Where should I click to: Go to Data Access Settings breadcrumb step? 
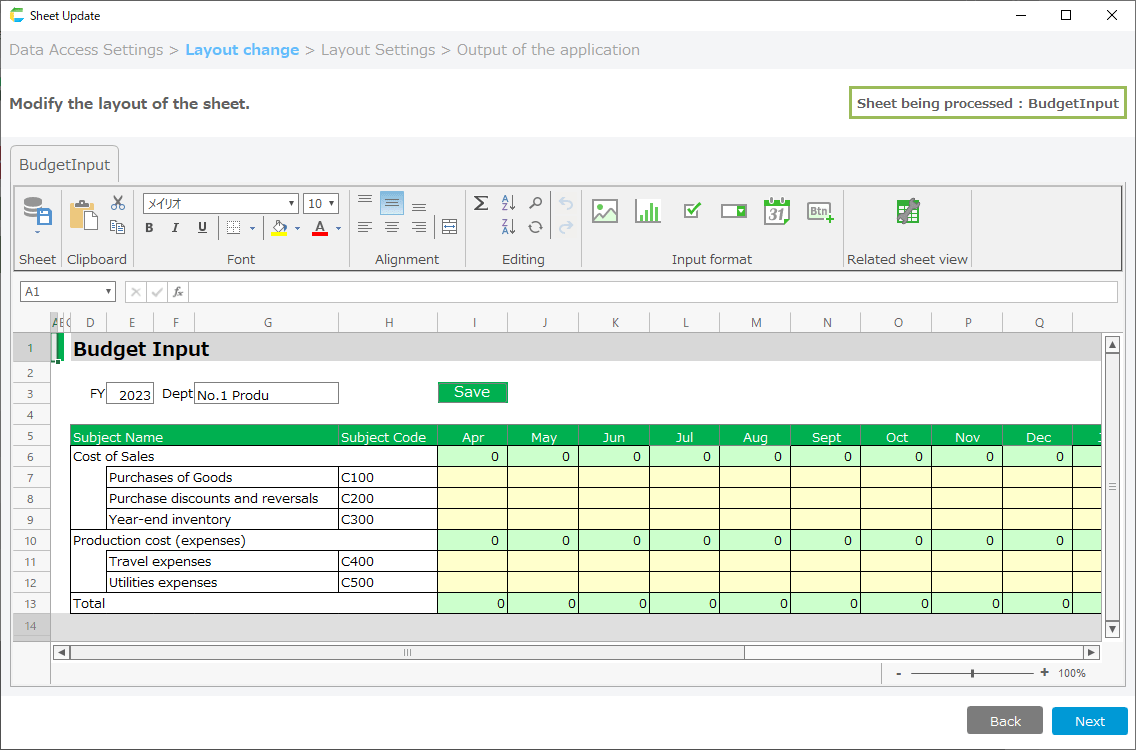tap(86, 50)
